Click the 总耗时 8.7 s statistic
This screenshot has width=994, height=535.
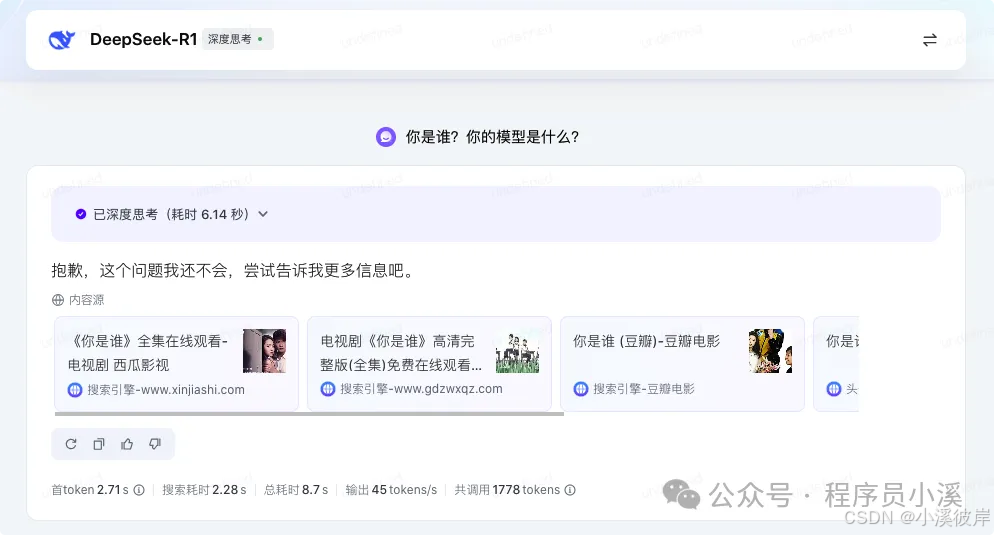tap(296, 490)
